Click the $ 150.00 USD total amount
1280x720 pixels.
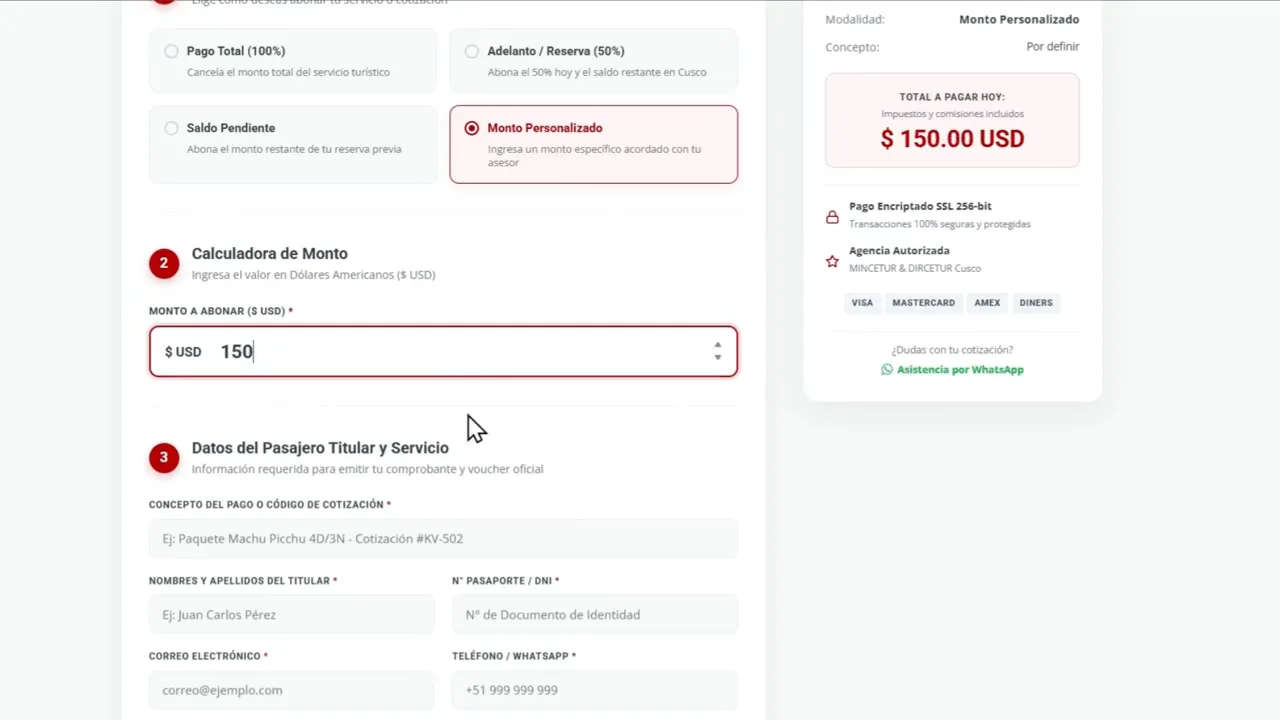(x=952, y=139)
